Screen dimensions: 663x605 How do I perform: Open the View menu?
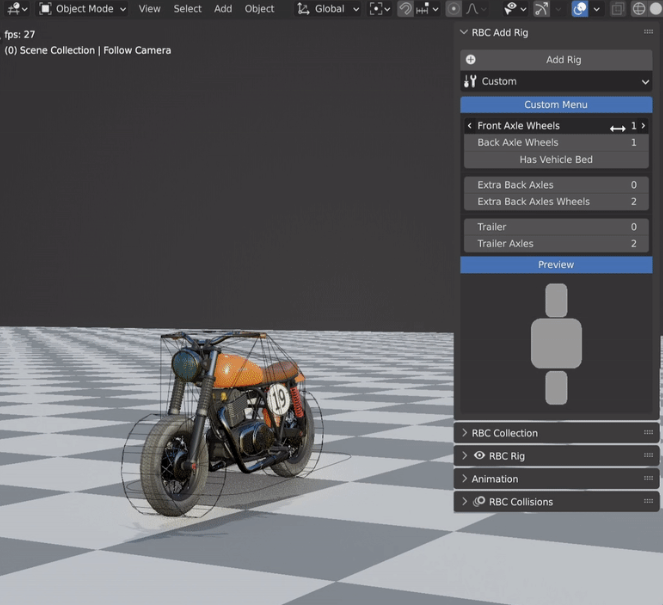[x=149, y=8]
